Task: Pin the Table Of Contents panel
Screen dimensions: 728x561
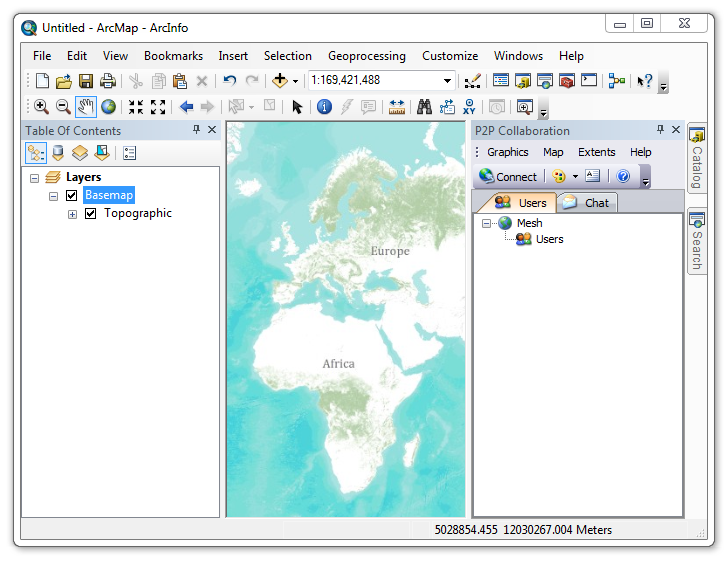Action: 196,130
